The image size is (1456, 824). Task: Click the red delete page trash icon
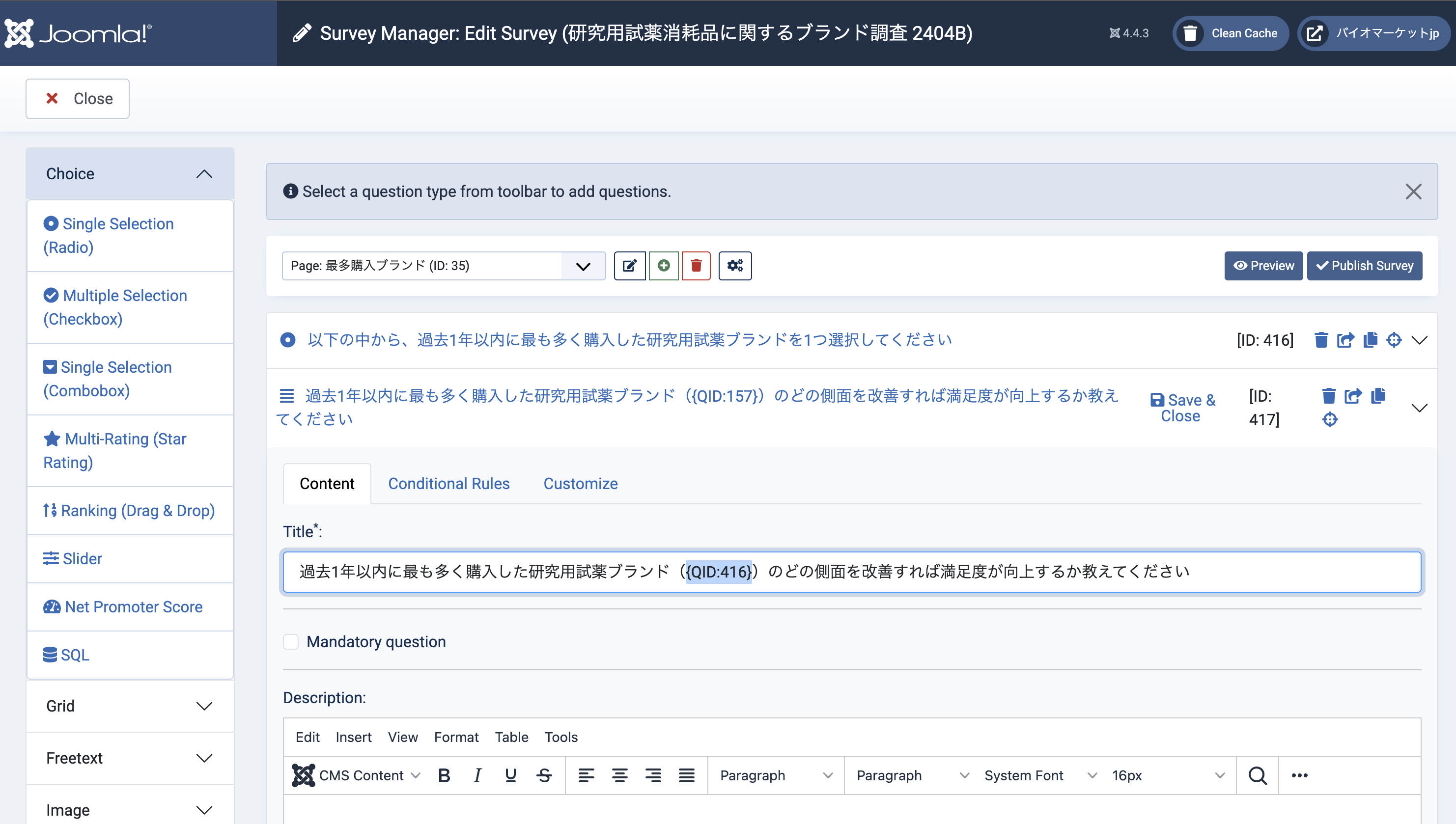click(x=696, y=266)
